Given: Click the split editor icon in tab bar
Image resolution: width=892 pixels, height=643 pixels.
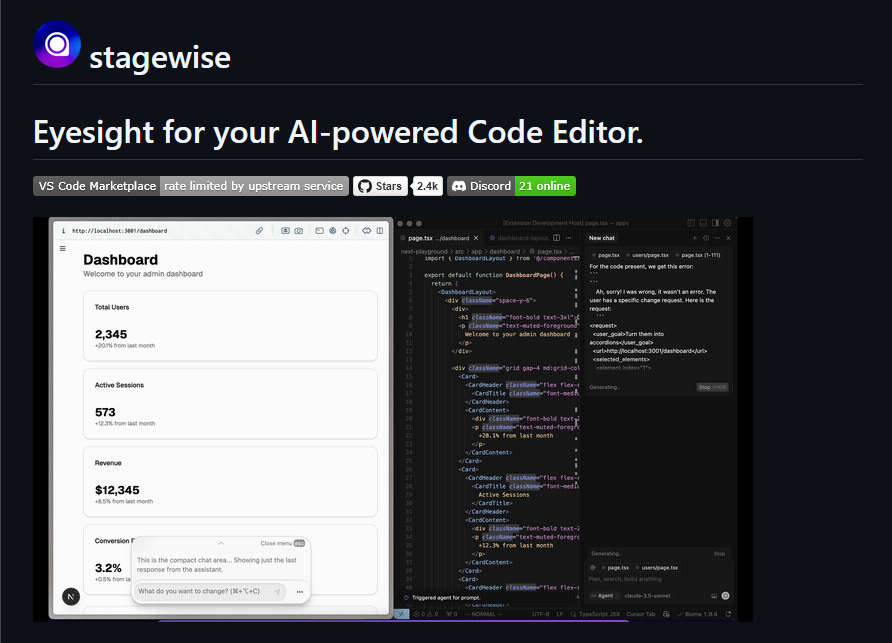Looking at the screenshot, I should coord(556,238).
